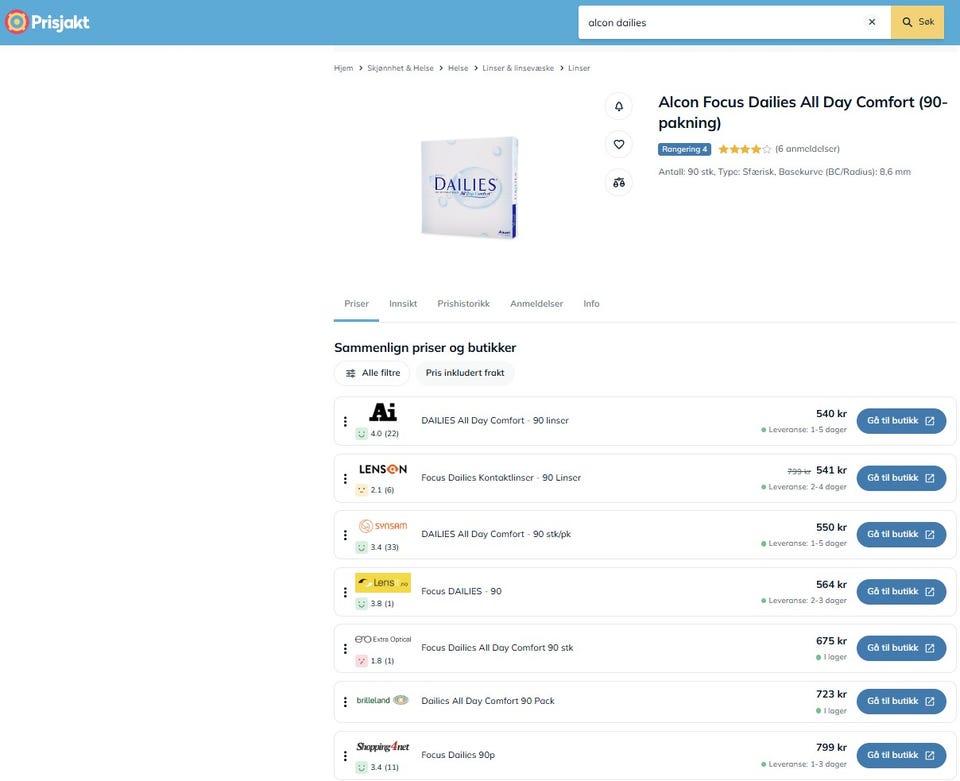Go to store for 675 kr offer
The width and height of the screenshot is (960, 781).
[901, 648]
